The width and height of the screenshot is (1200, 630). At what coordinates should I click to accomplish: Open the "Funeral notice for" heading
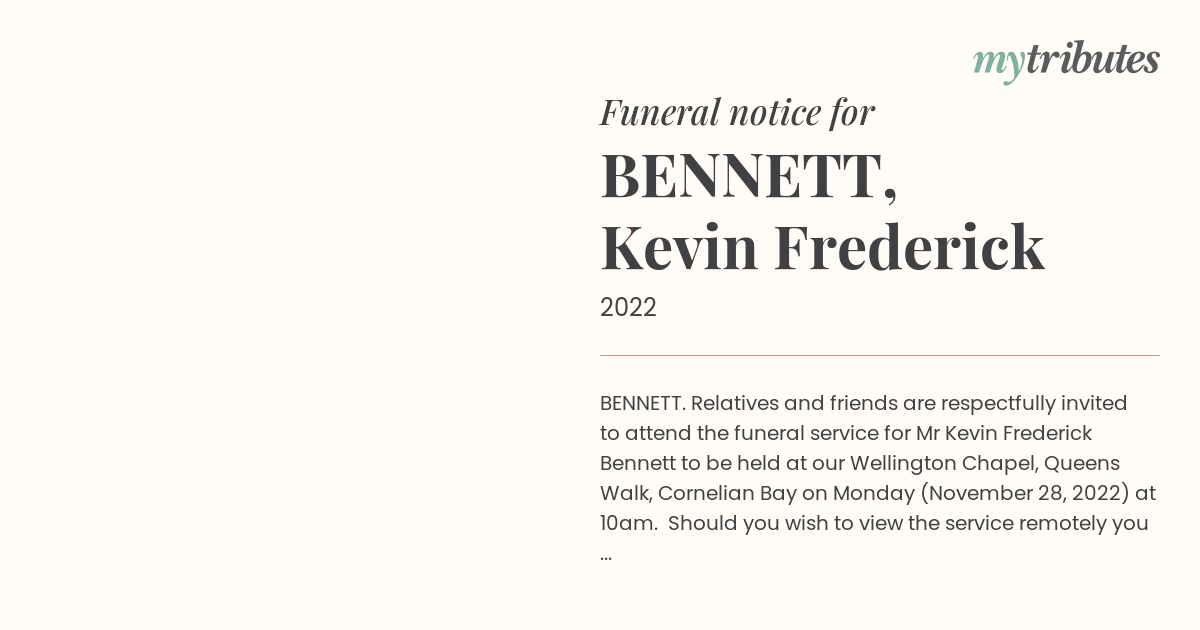coord(737,112)
